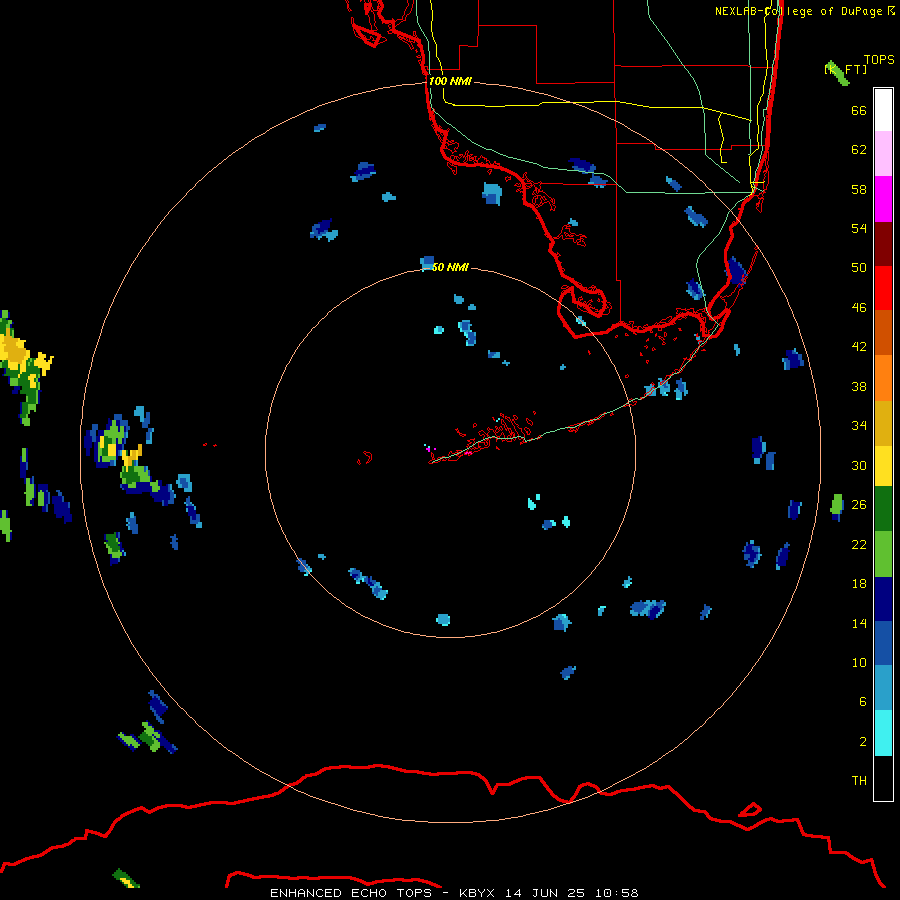Viewport: 900px width, 900px height.
Task: Click the "TH" threshold label
Action: (x=859, y=781)
